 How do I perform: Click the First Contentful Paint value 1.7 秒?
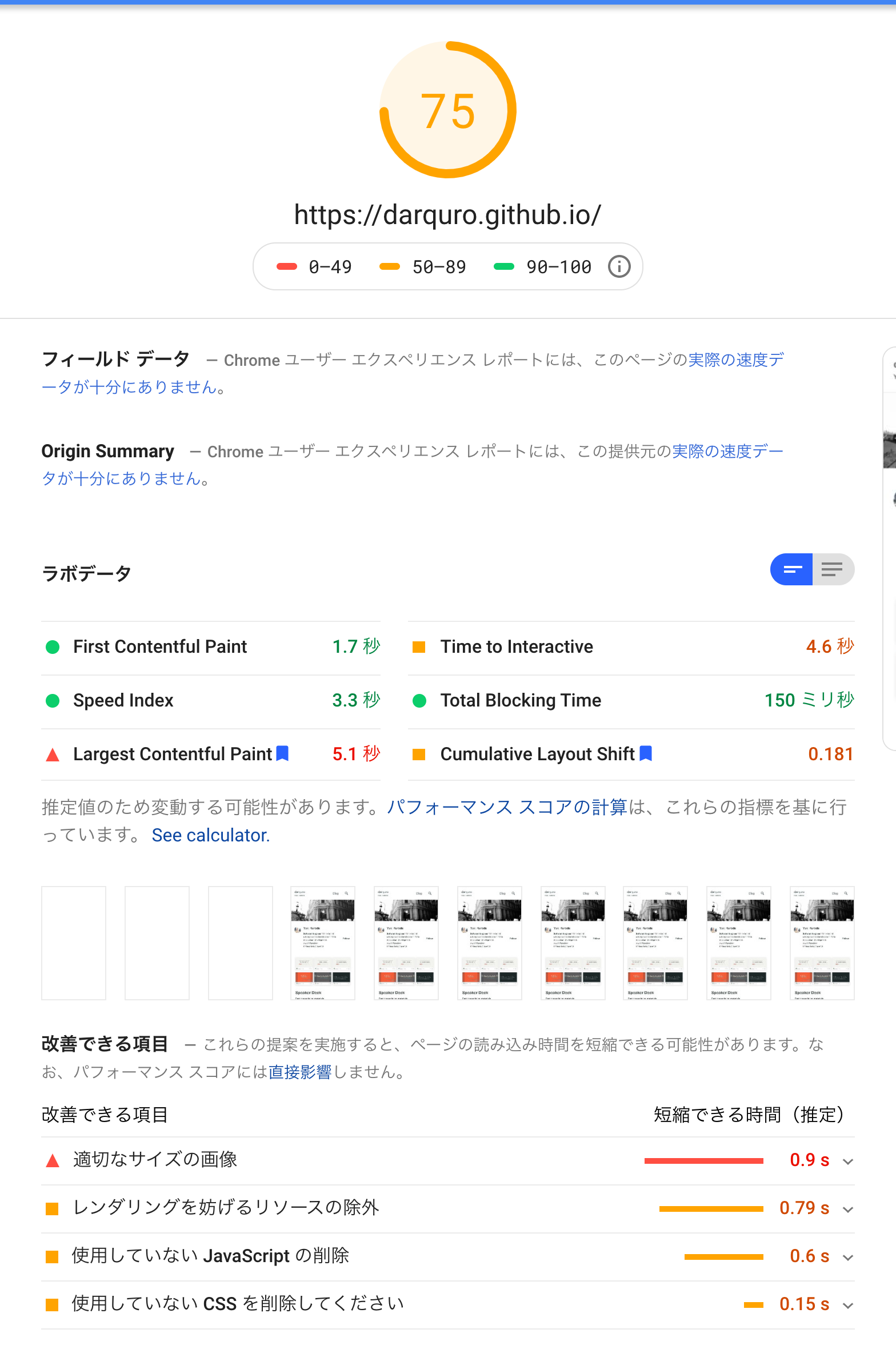356,646
